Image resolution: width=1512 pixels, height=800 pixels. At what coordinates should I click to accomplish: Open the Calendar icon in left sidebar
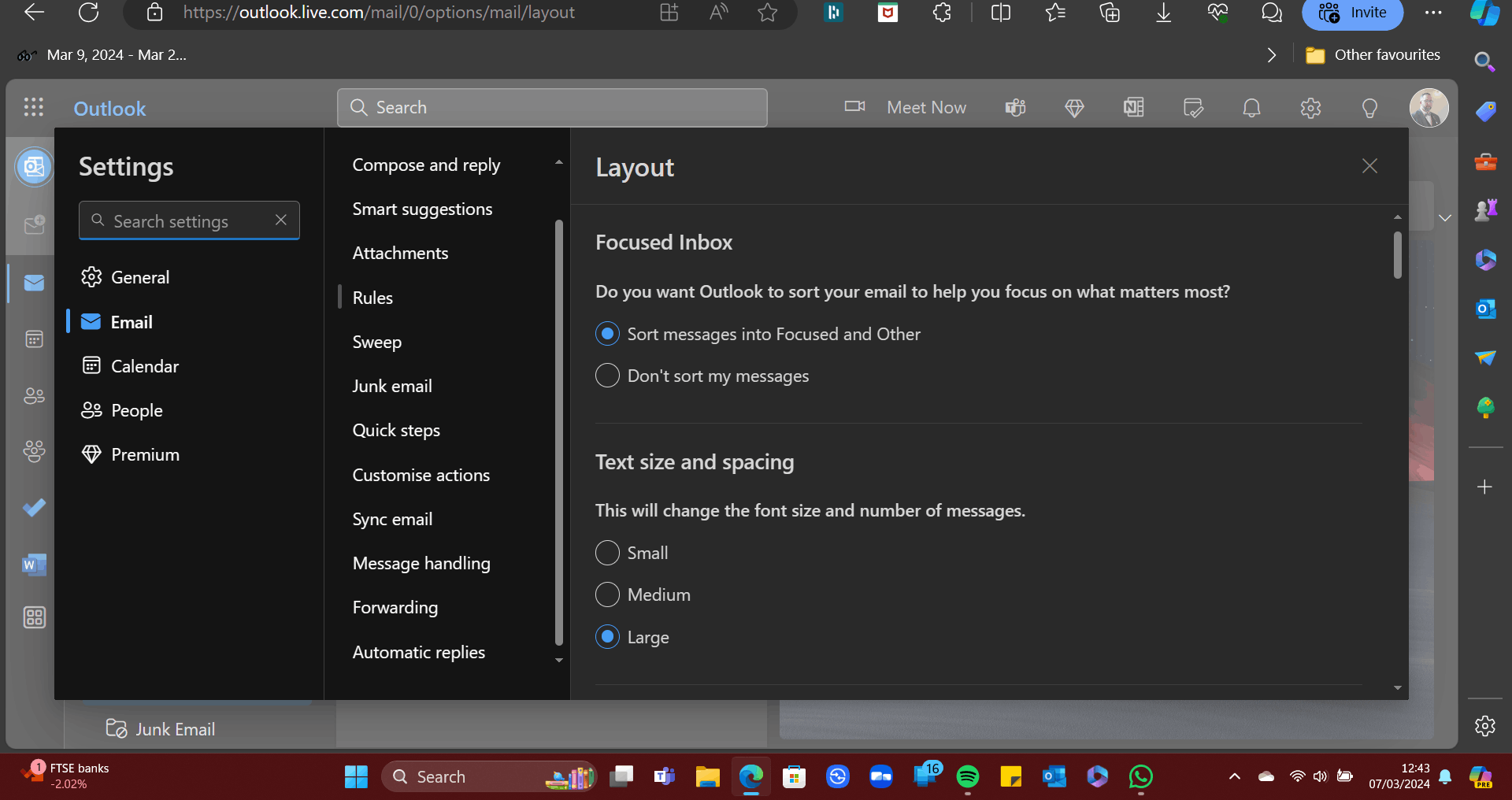(x=34, y=339)
